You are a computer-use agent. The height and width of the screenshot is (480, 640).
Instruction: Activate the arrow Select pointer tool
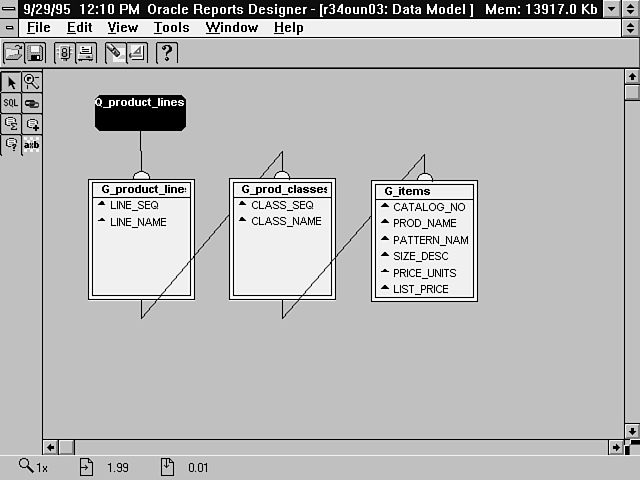[x=11, y=82]
